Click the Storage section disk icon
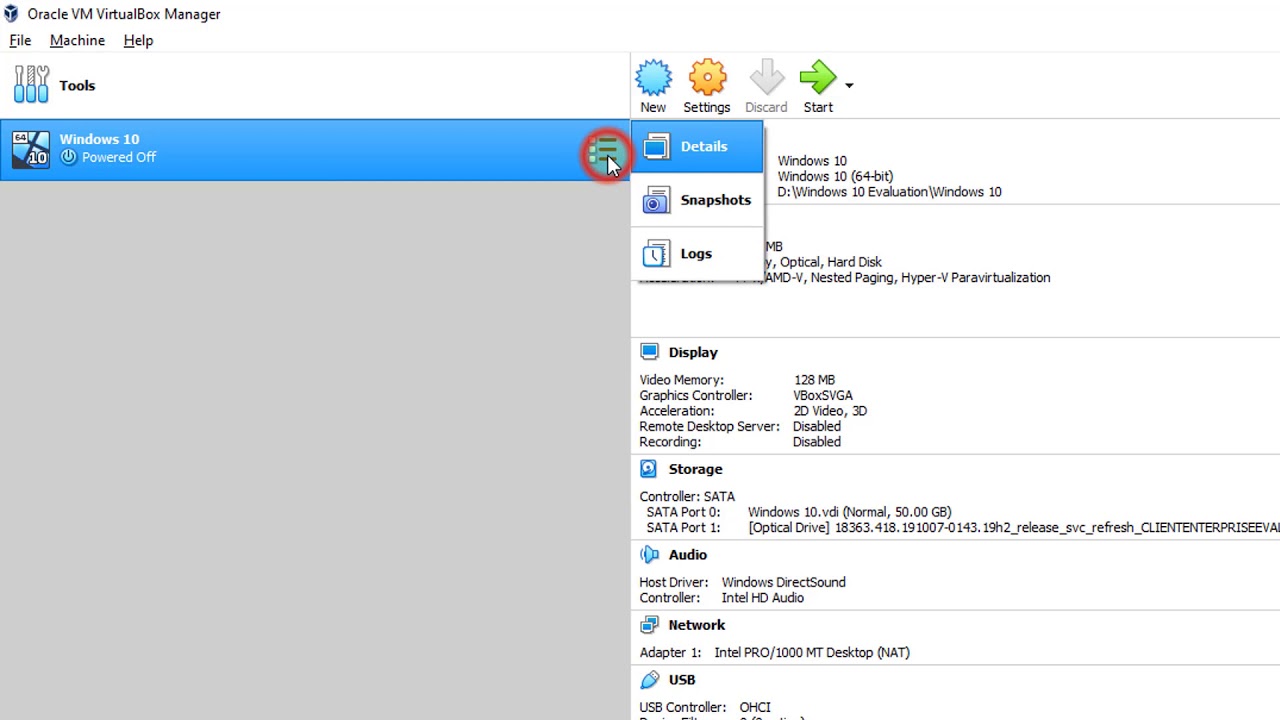1280x720 pixels. tap(649, 469)
